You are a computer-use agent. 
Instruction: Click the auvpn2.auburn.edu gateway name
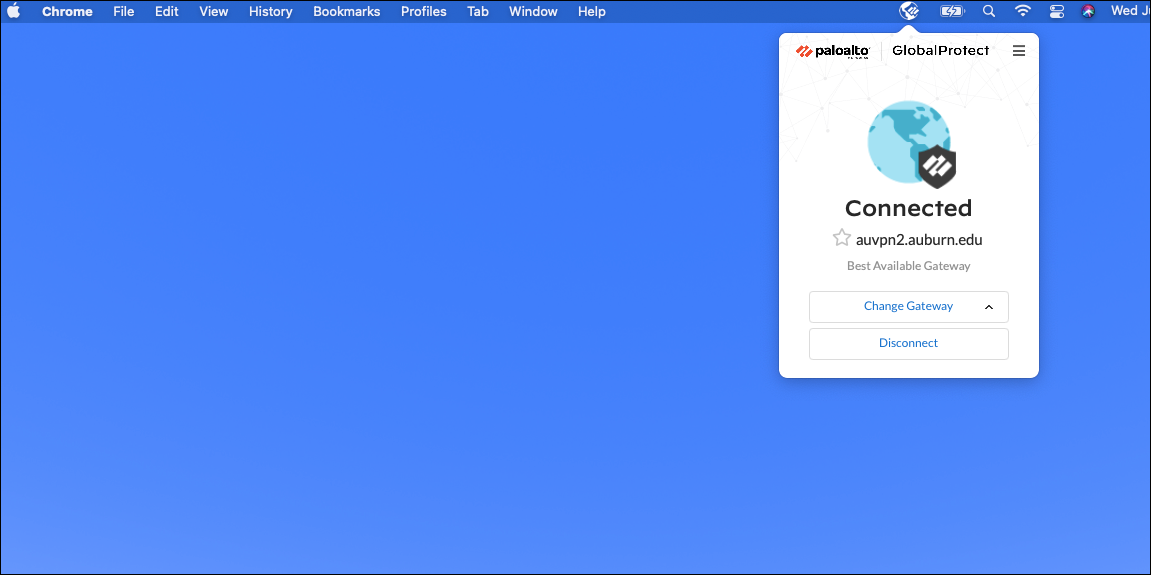[x=919, y=239]
